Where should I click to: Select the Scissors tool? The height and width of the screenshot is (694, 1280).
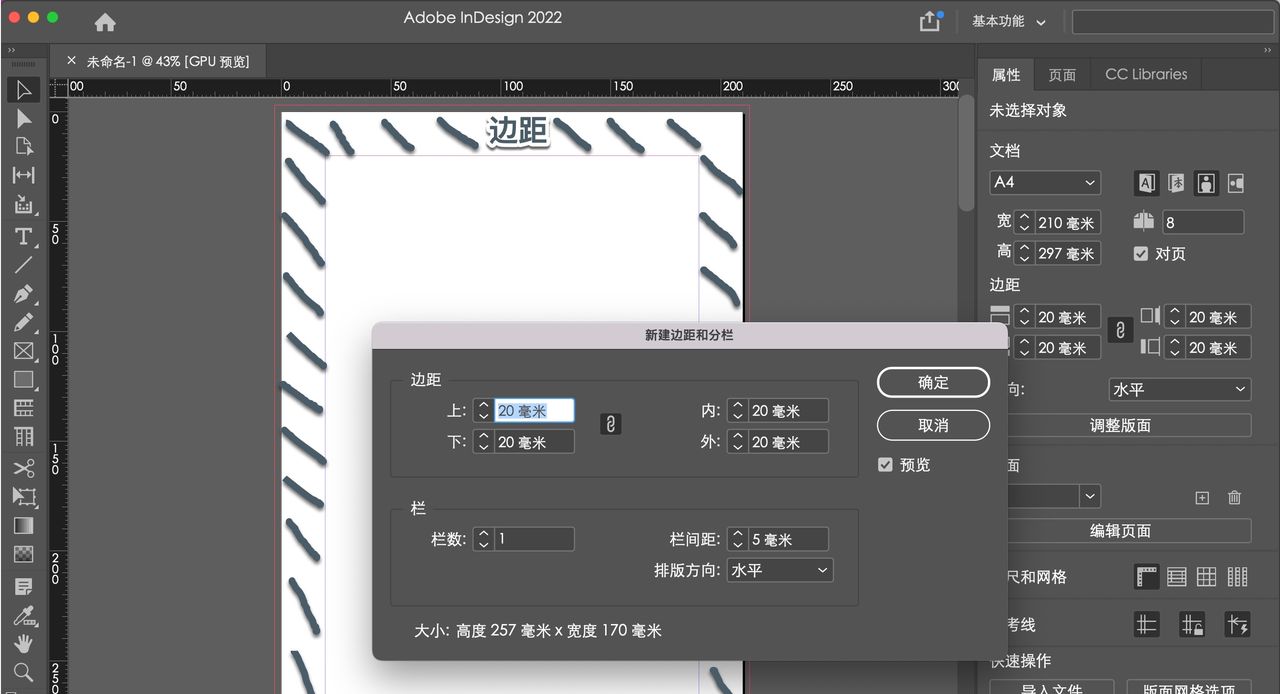click(x=24, y=467)
